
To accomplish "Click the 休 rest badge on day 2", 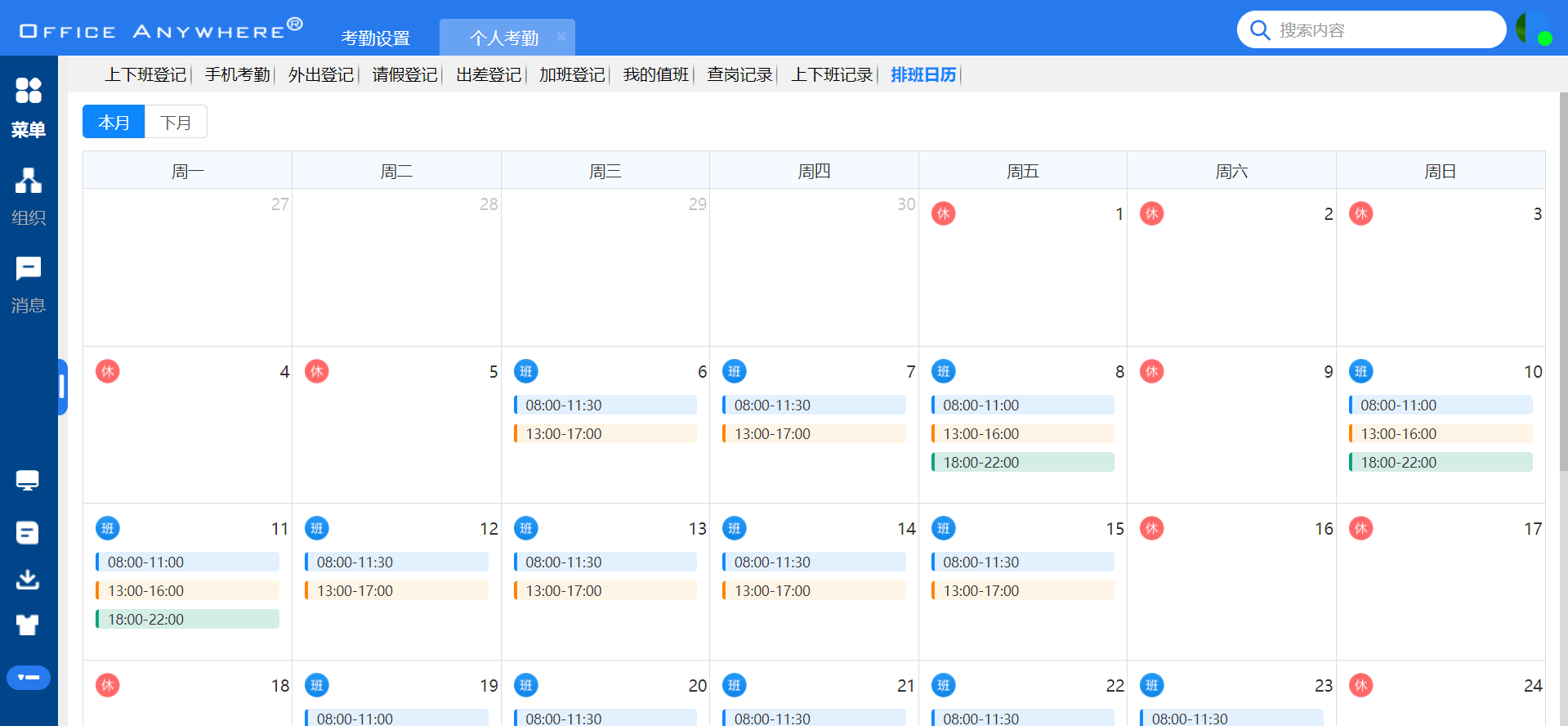I will [x=1152, y=214].
